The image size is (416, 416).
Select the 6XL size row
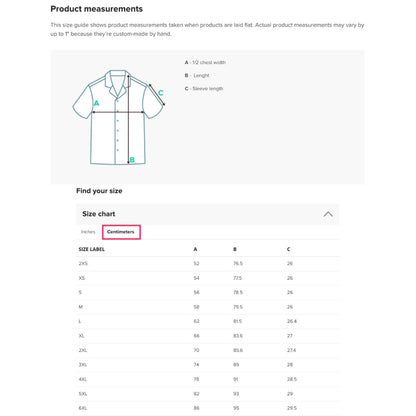(x=207, y=408)
